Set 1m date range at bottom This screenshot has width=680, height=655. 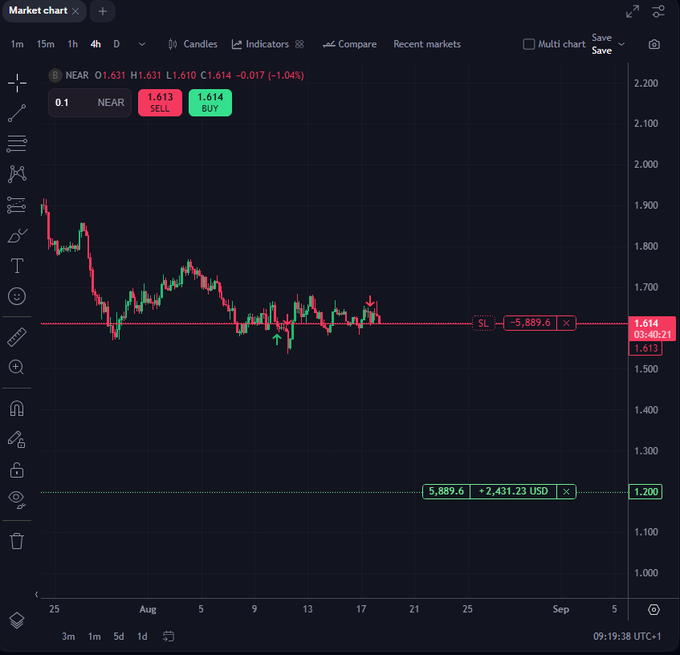coord(94,636)
